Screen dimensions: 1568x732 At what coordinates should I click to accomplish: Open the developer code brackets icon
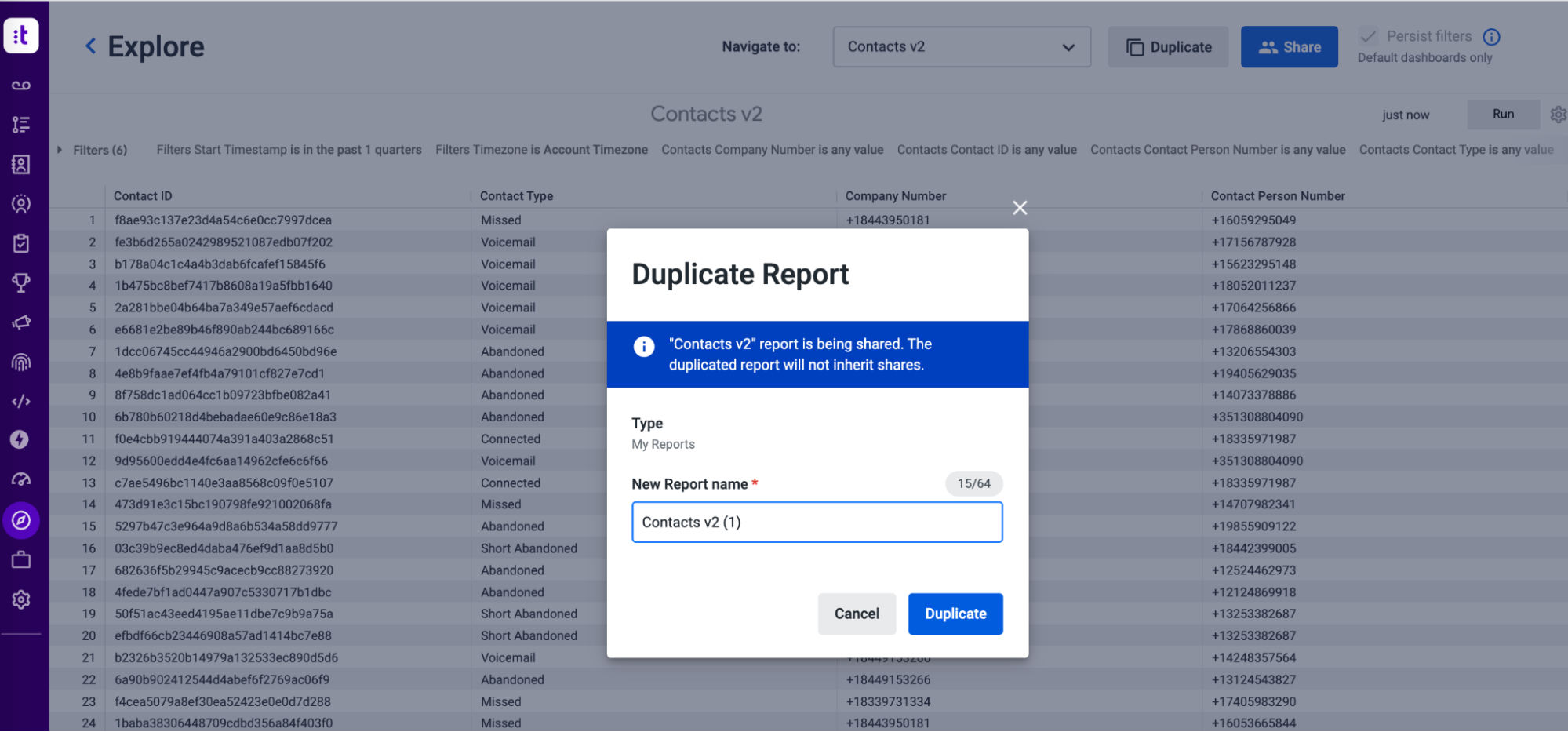(21, 402)
